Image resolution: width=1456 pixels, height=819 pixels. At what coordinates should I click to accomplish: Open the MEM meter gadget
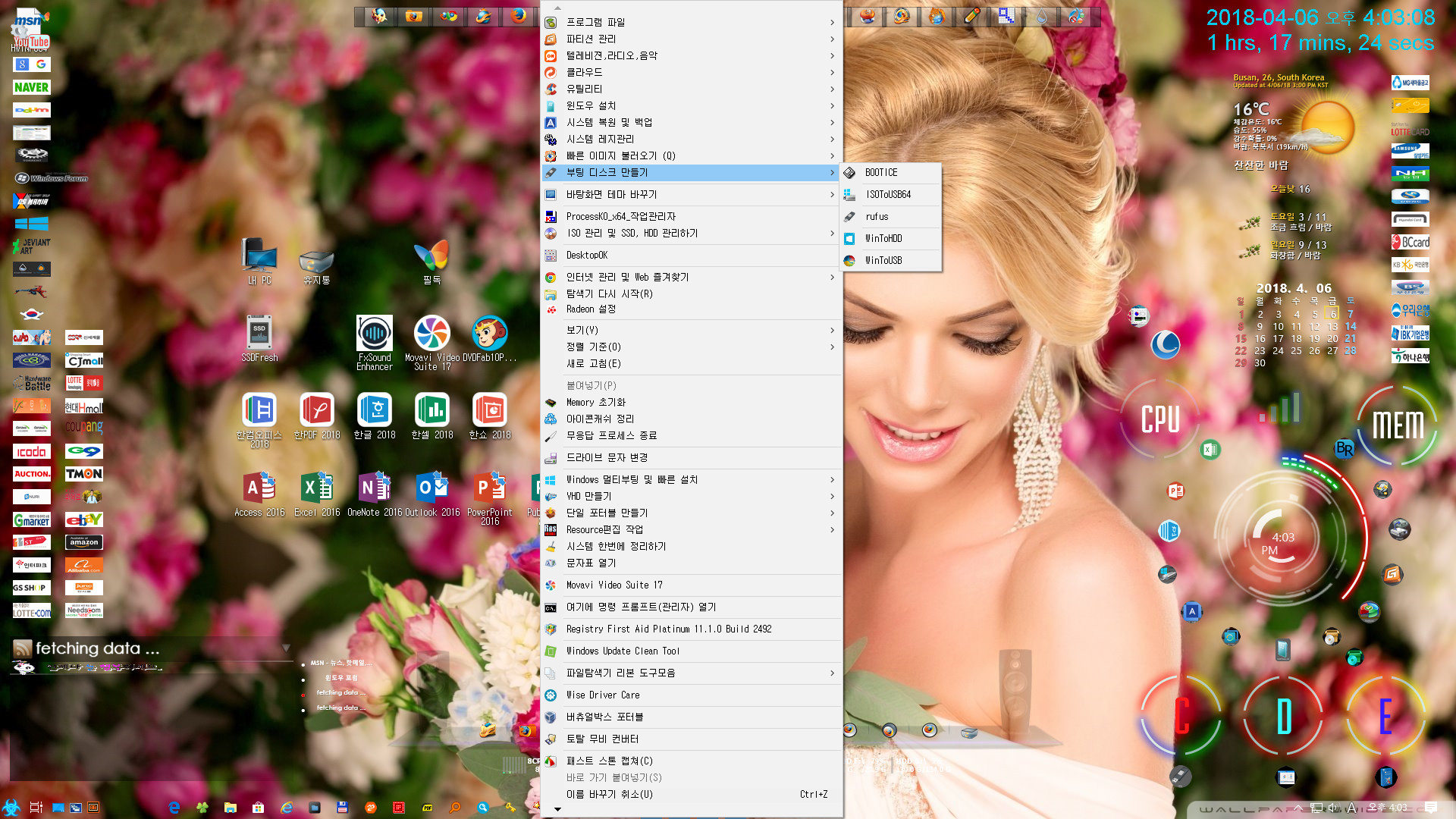click(1398, 425)
